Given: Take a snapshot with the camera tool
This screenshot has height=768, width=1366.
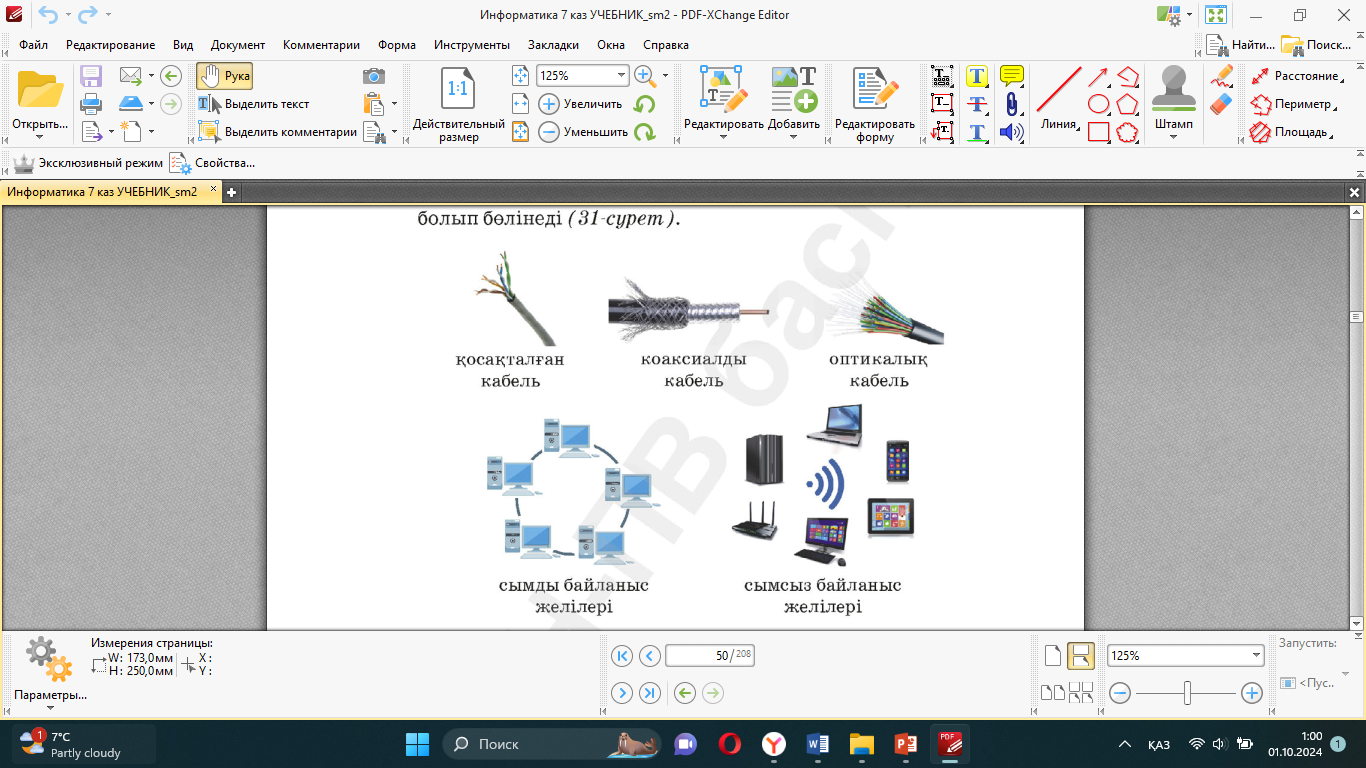Looking at the screenshot, I should [x=374, y=76].
